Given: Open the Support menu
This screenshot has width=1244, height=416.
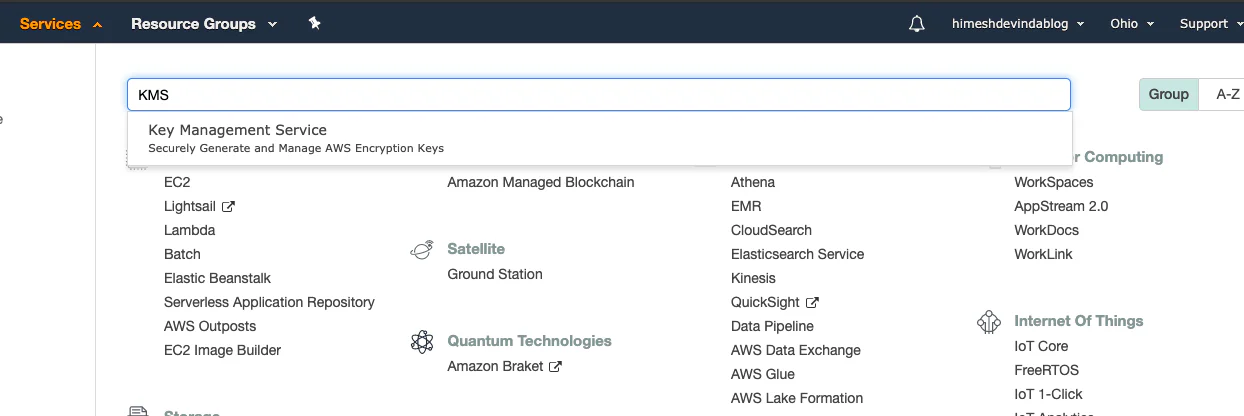Looking at the screenshot, I should coord(1211,24).
